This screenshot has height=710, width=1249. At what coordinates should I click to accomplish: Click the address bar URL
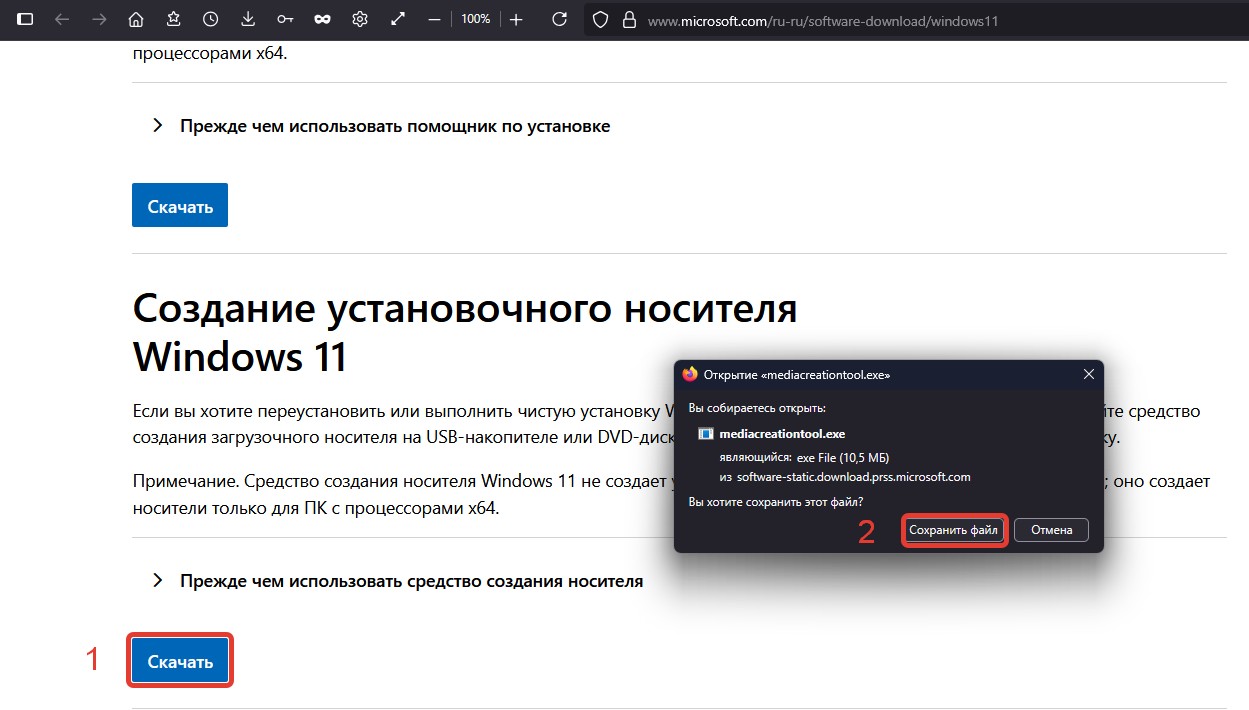[822, 20]
